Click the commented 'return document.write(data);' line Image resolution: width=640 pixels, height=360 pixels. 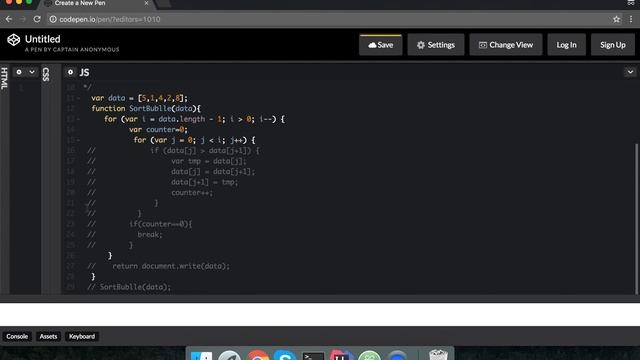coord(171,266)
